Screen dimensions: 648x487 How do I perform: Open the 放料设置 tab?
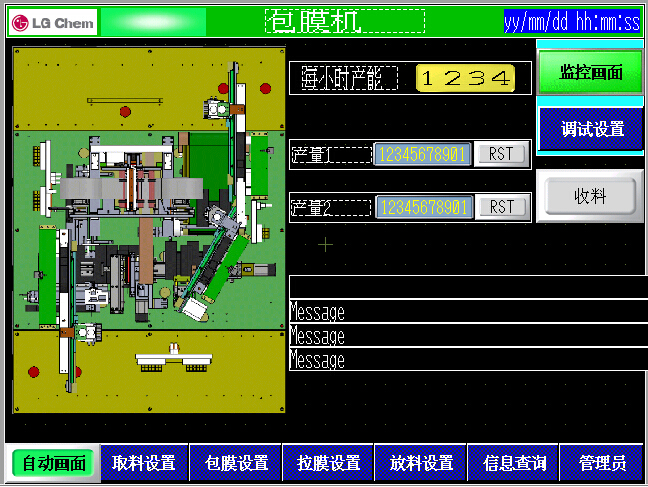[421, 463]
